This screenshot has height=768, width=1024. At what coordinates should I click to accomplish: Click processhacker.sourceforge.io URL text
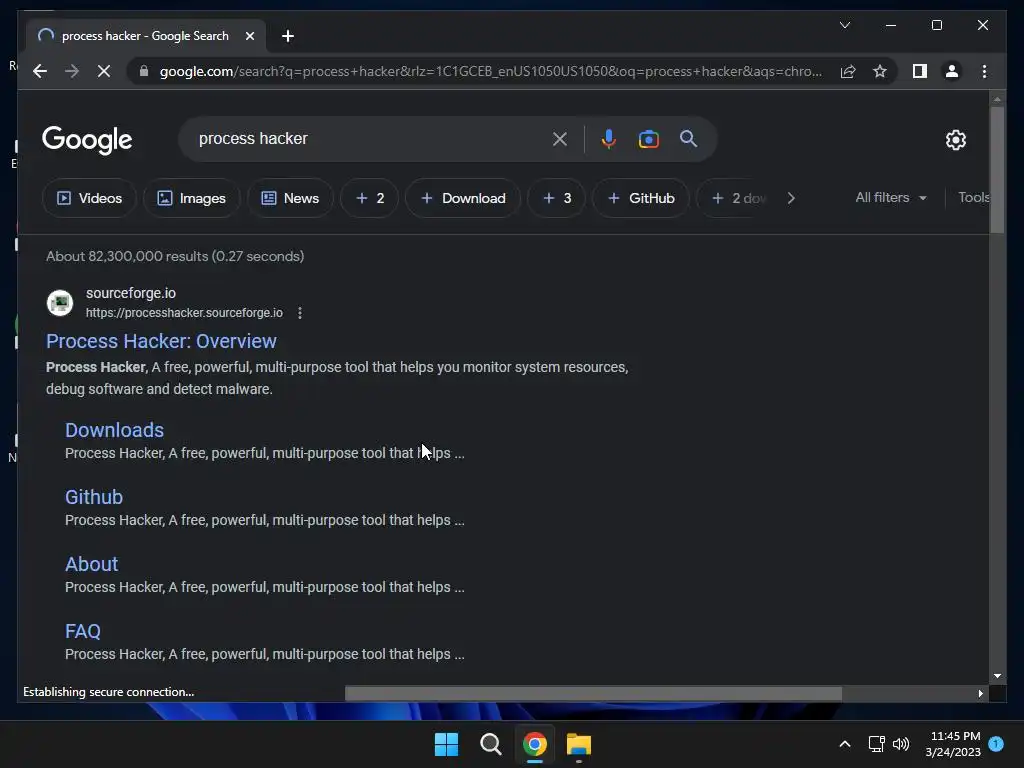(184, 313)
